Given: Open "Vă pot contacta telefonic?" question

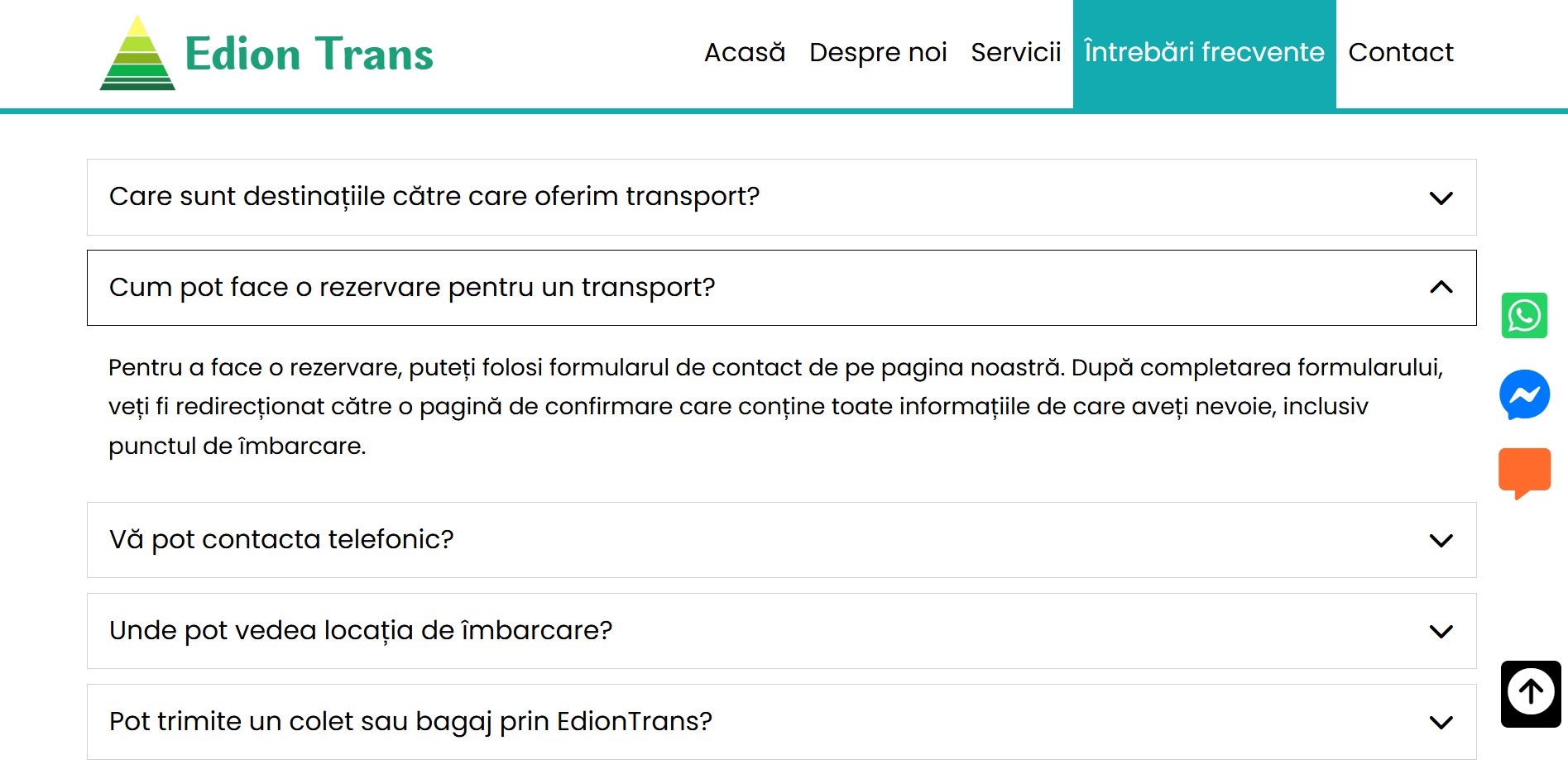Looking at the screenshot, I should click(281, 540).
